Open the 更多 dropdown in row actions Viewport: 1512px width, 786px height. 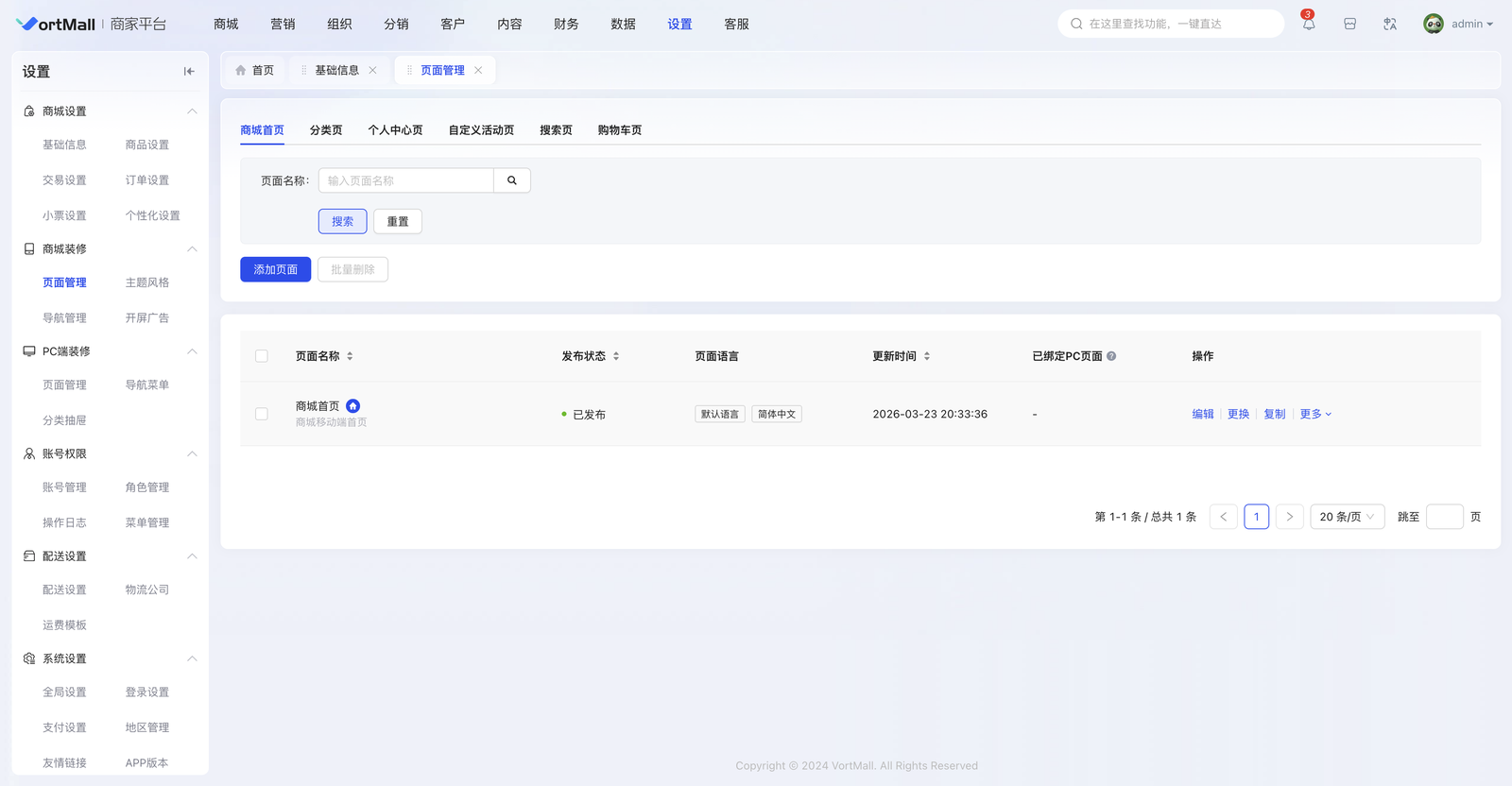1315,414
